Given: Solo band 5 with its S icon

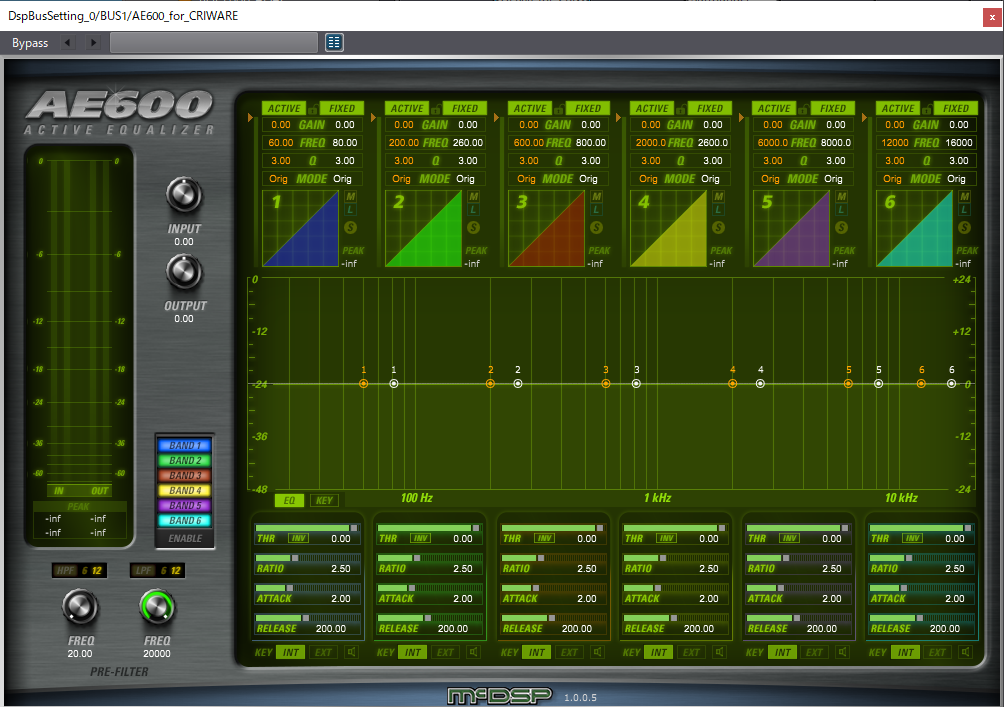Looking at the screenshot, I should pyautogui.click(x=841, y=227).
